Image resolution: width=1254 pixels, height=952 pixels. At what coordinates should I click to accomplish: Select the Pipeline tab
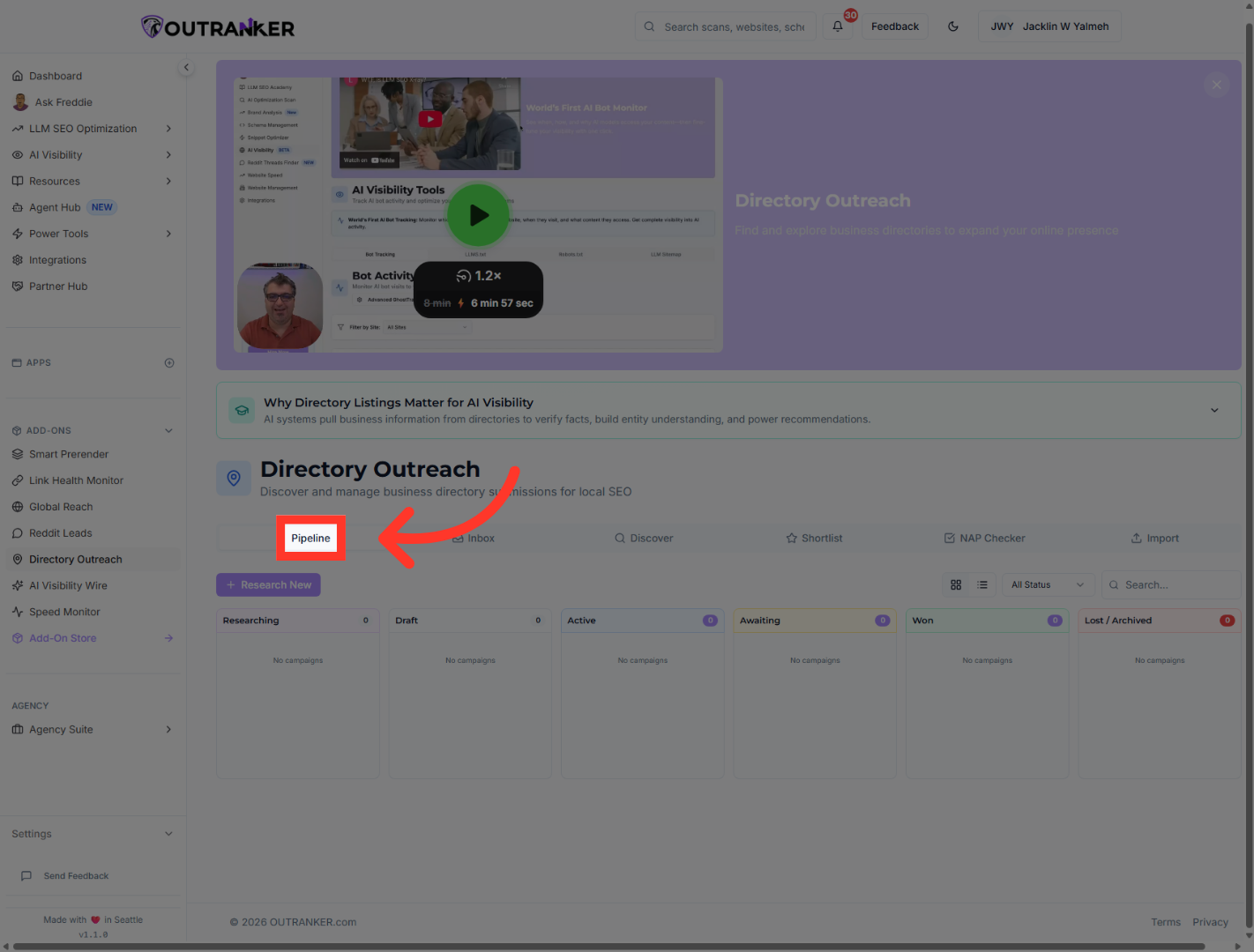click(310, 539)
